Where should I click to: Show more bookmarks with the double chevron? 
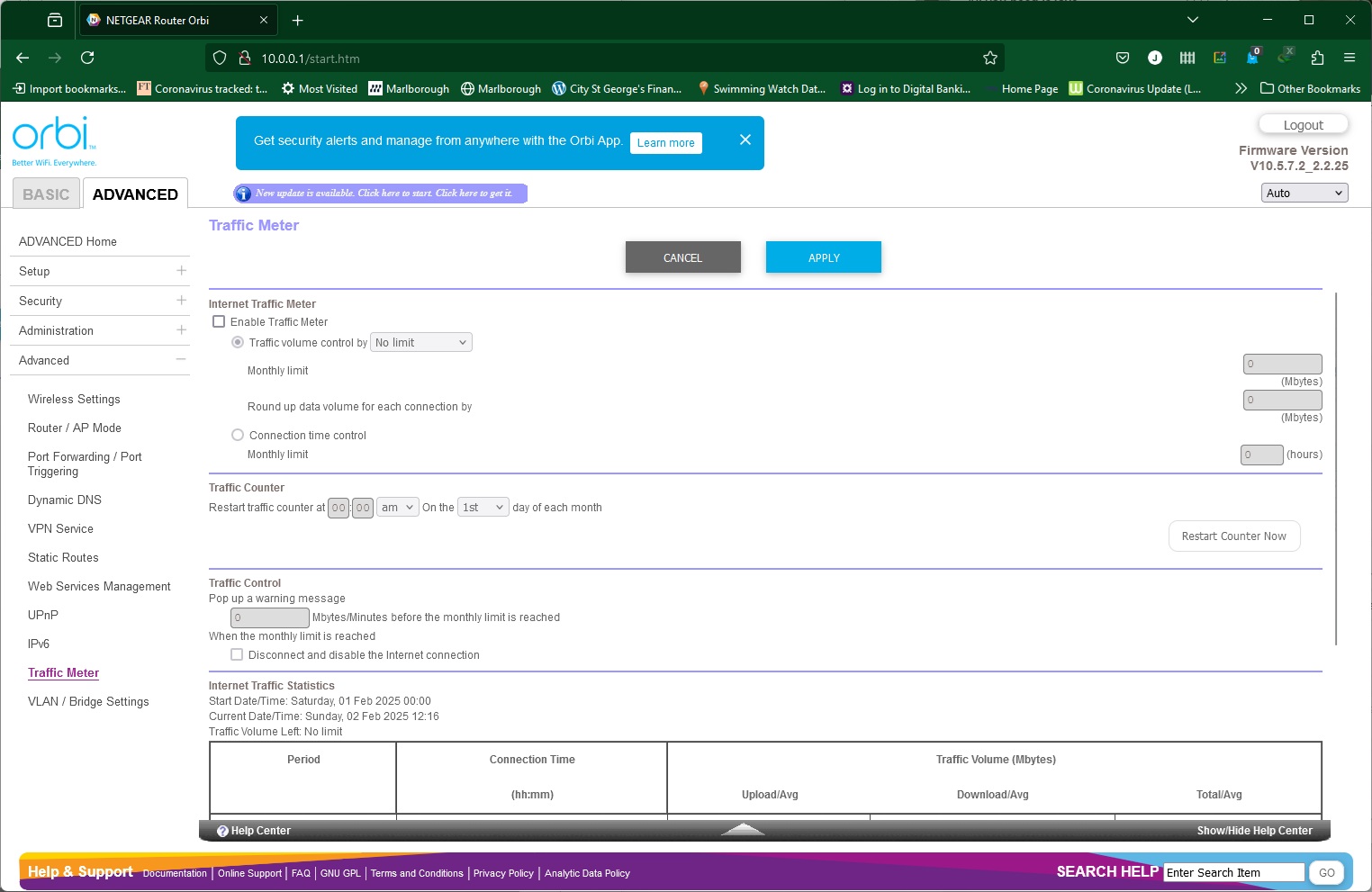click(x=1241, y=88)
